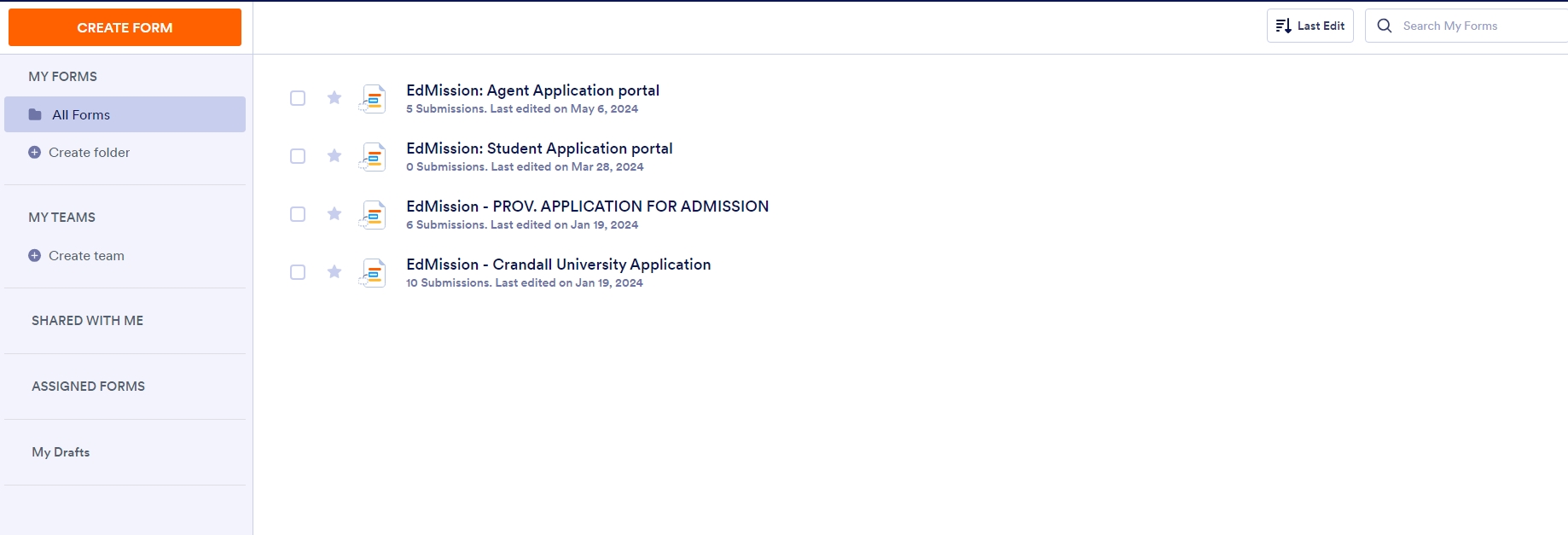
Task: Favorite the PROV. APPLICATION FOR ADMISSION form
Action: pos(334,214)
